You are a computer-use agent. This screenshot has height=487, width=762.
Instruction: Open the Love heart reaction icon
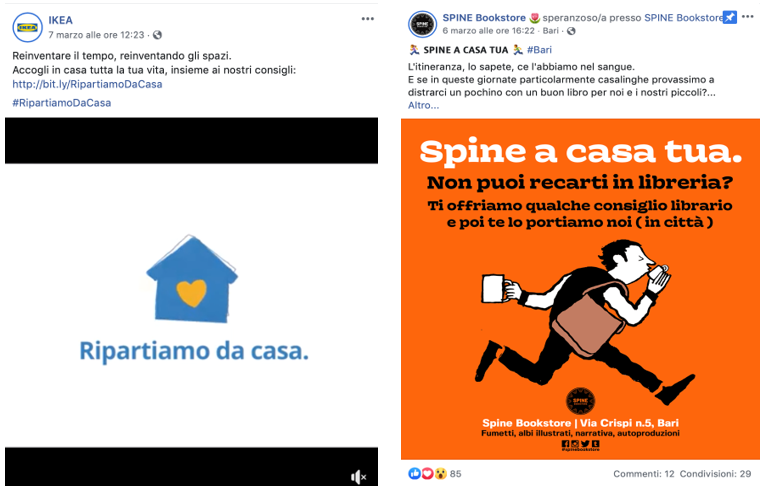(427, 473)
